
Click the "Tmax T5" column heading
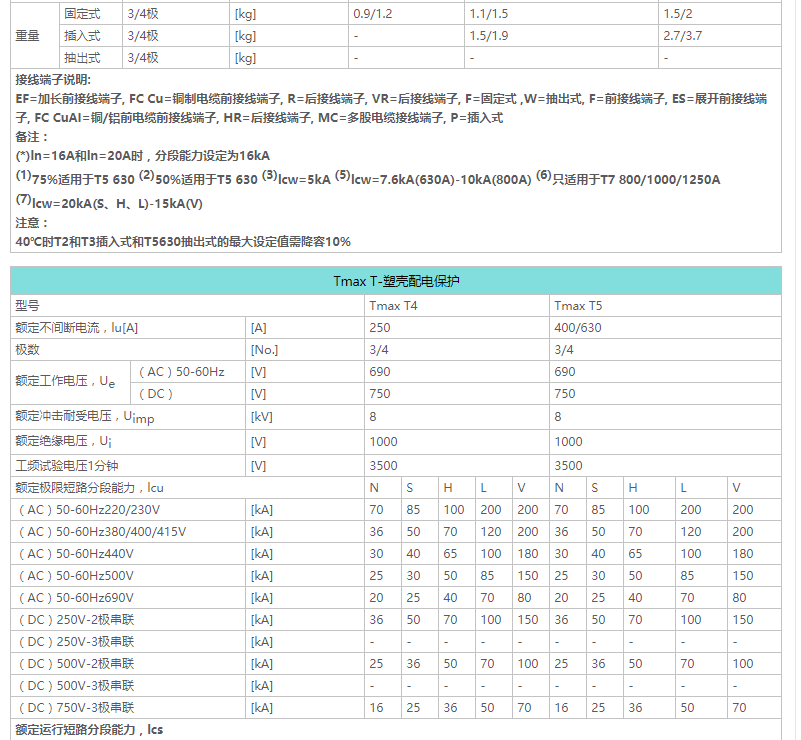click(578, 306)
